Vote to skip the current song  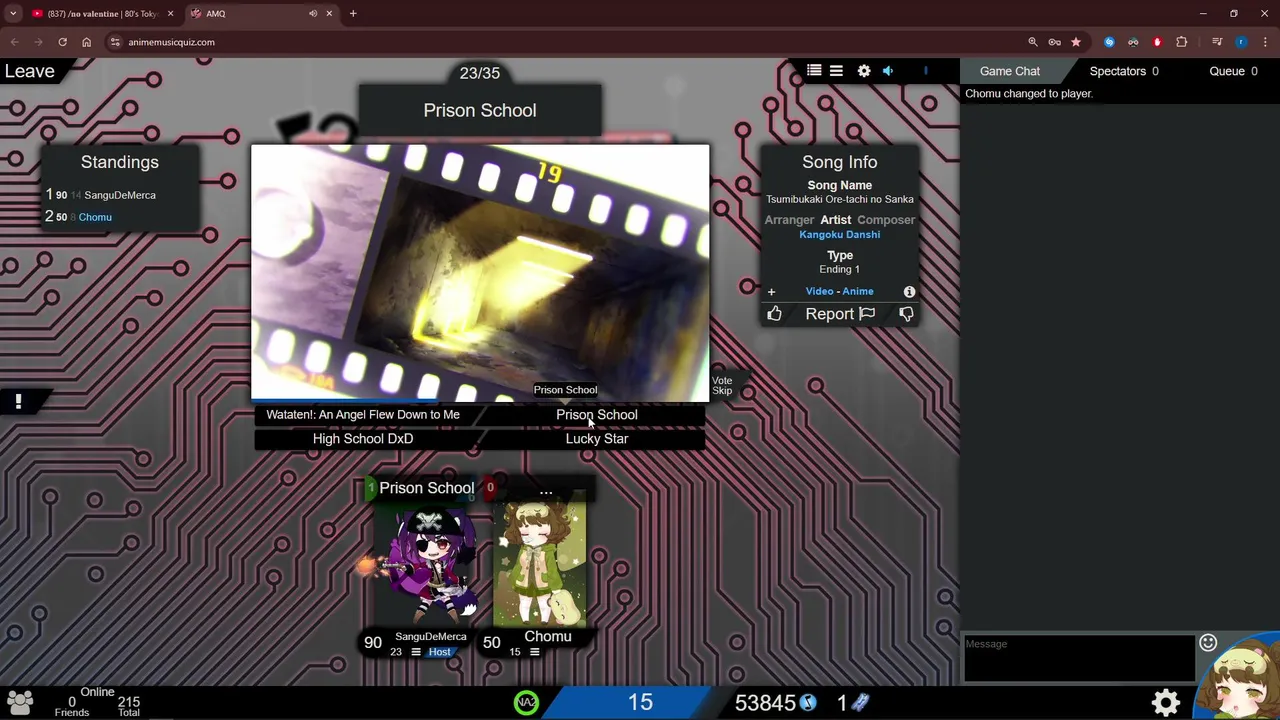click(x=722, y=385)
